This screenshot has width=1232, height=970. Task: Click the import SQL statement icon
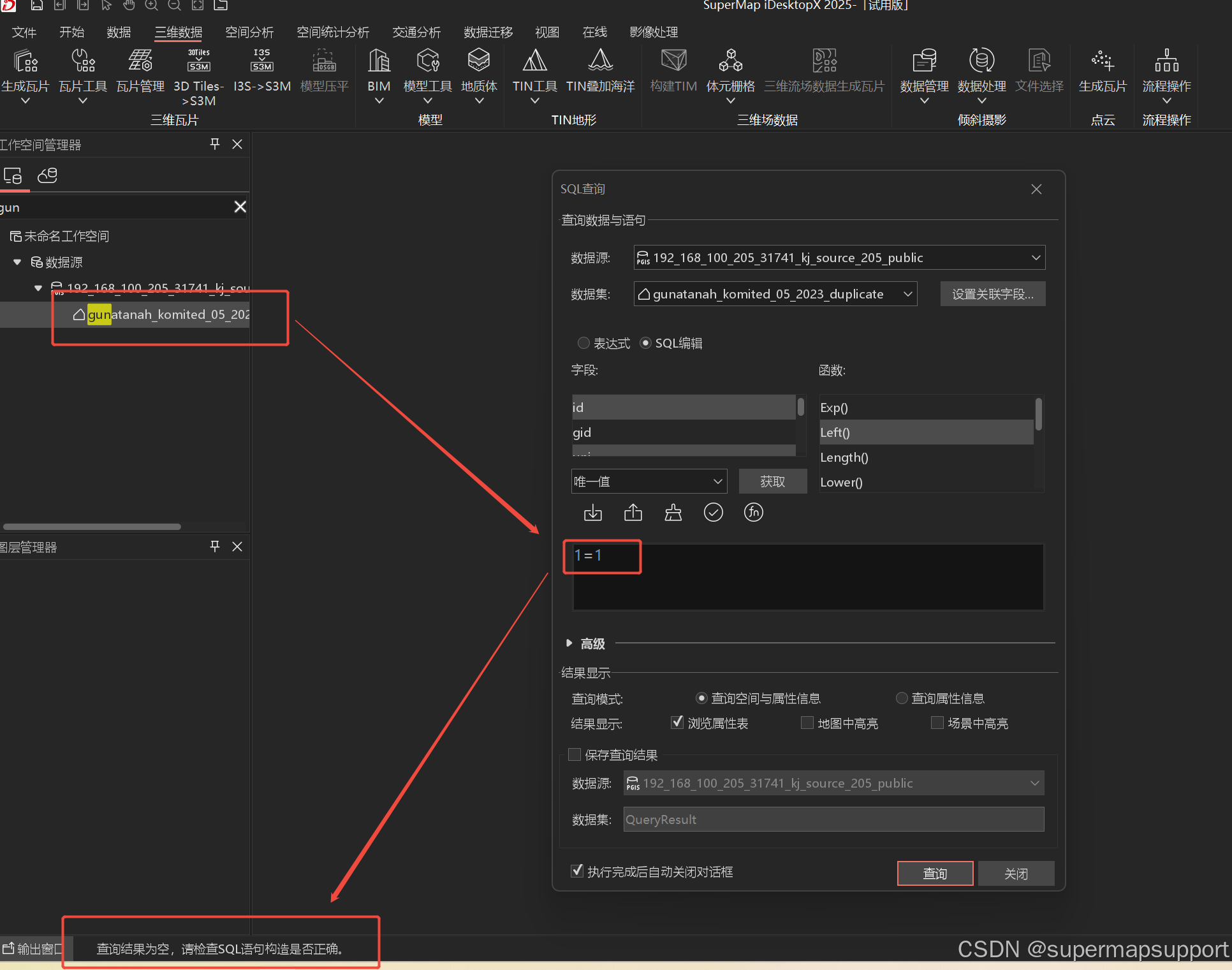[593, 513]
